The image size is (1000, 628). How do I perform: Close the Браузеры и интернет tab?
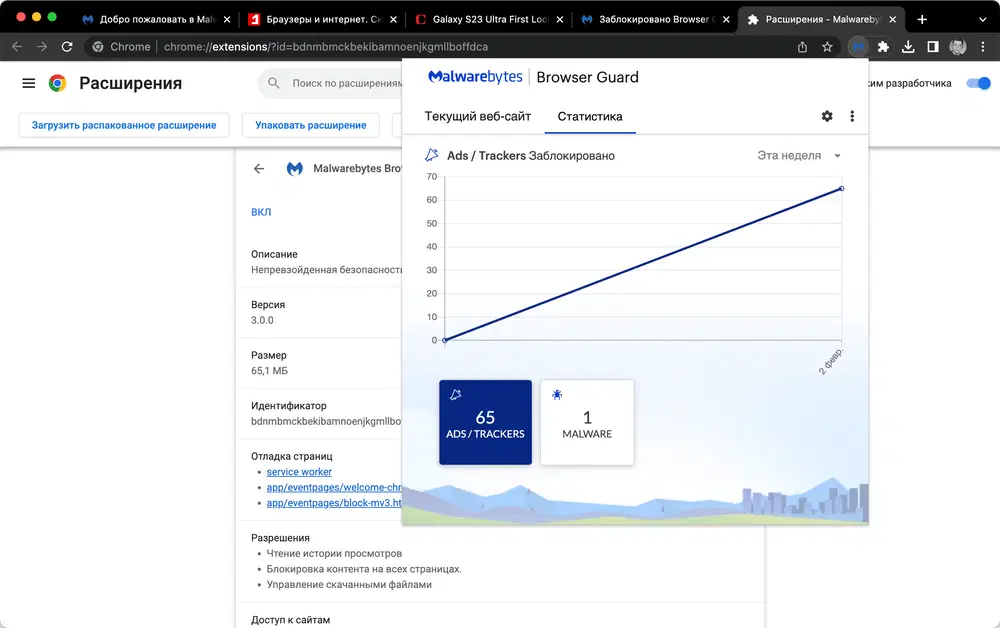click(393, 19)
